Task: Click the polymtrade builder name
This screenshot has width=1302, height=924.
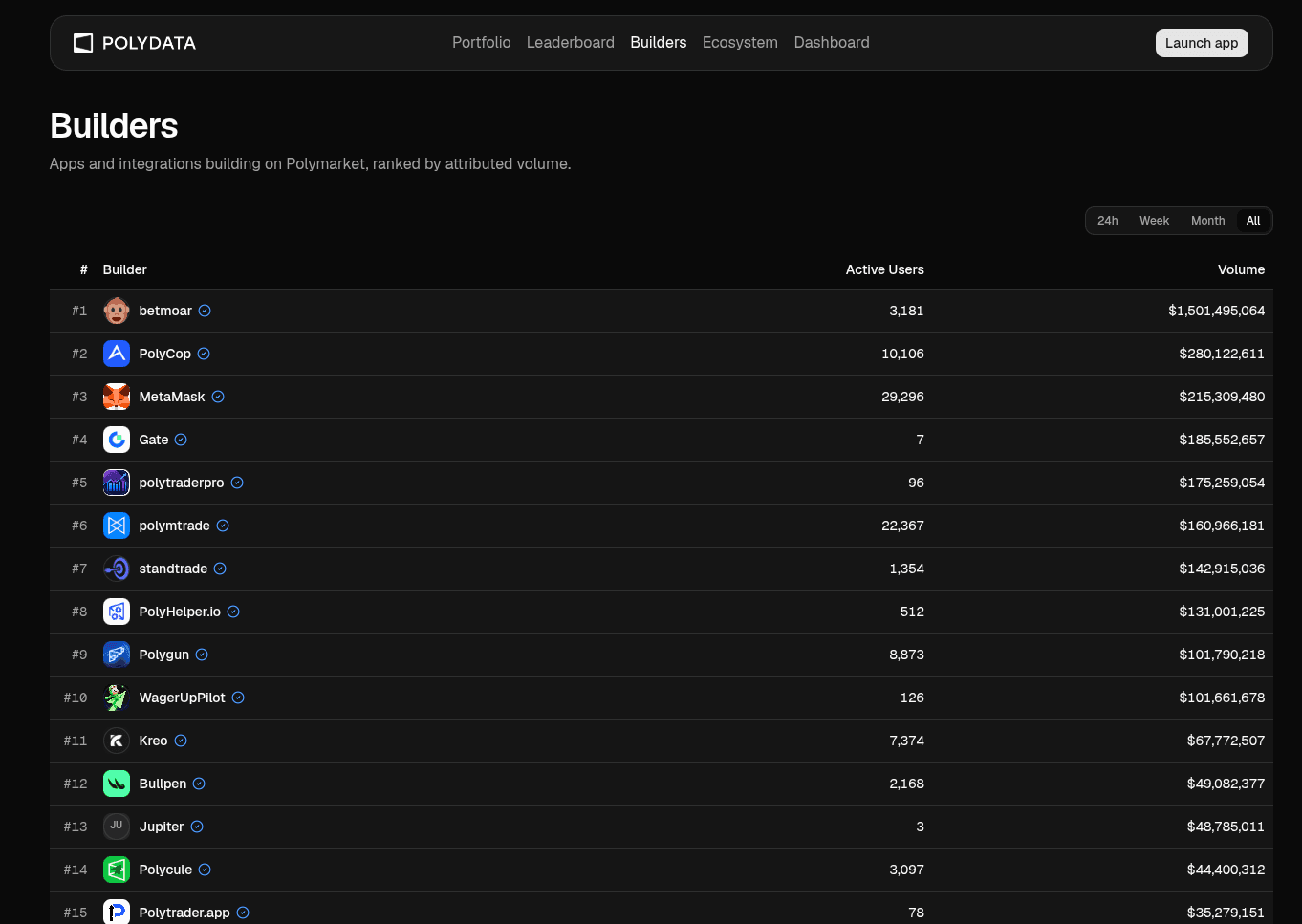Action: (175, 526)
